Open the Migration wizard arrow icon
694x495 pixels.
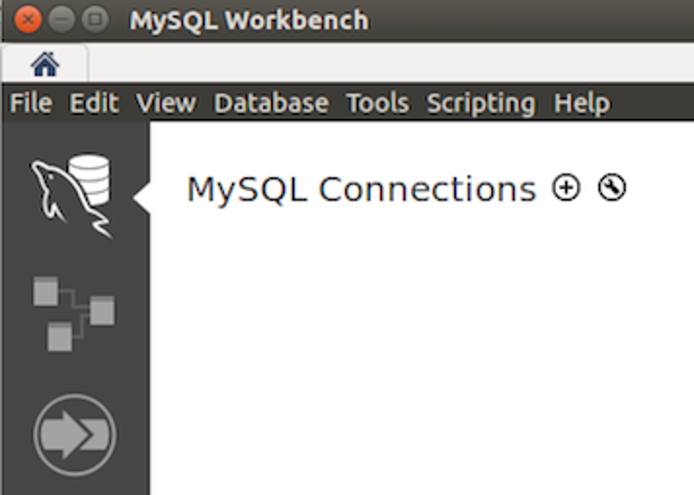(x=75, y=434)
